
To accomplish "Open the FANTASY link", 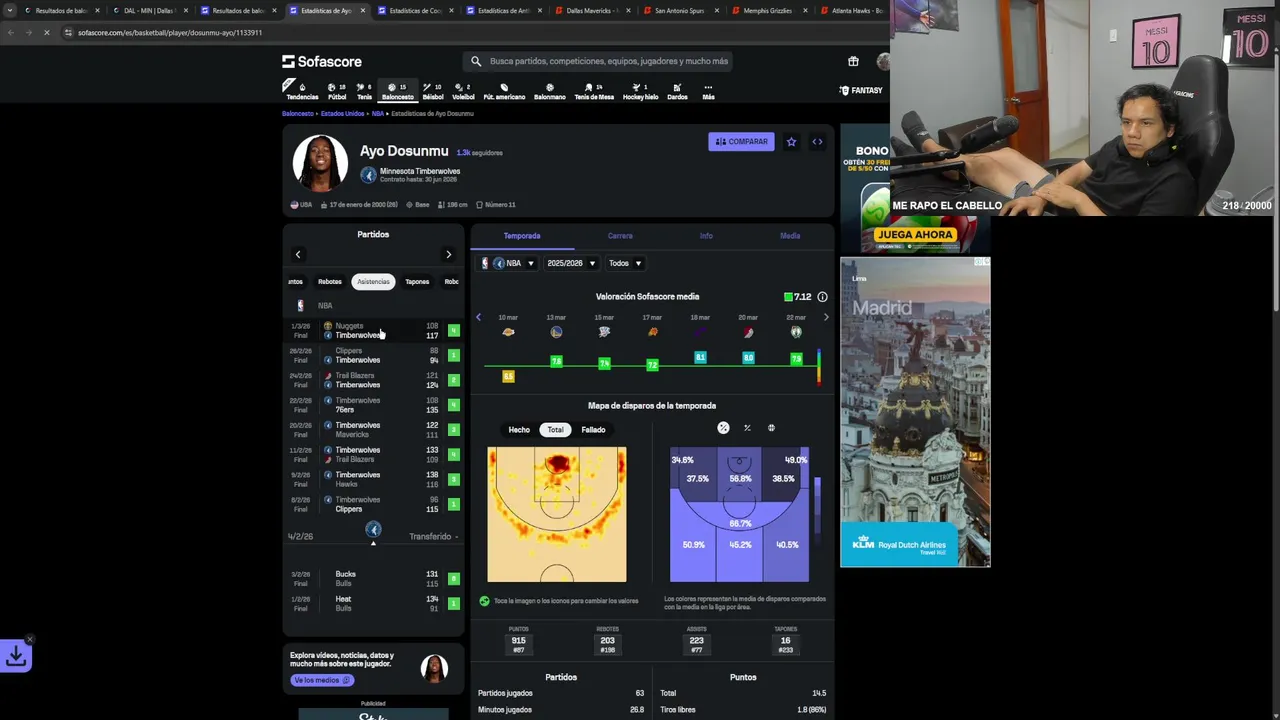I will [861, 90].
